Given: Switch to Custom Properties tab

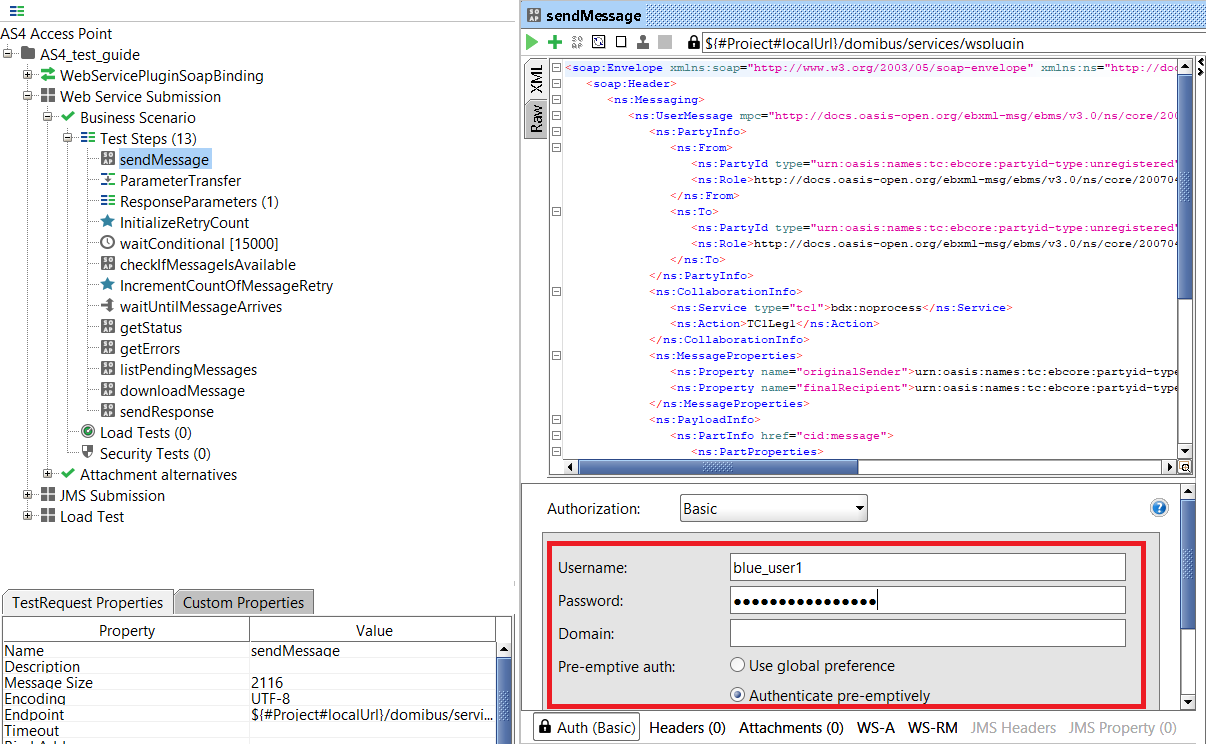Looking at the screenshot, I should (243, 602).
